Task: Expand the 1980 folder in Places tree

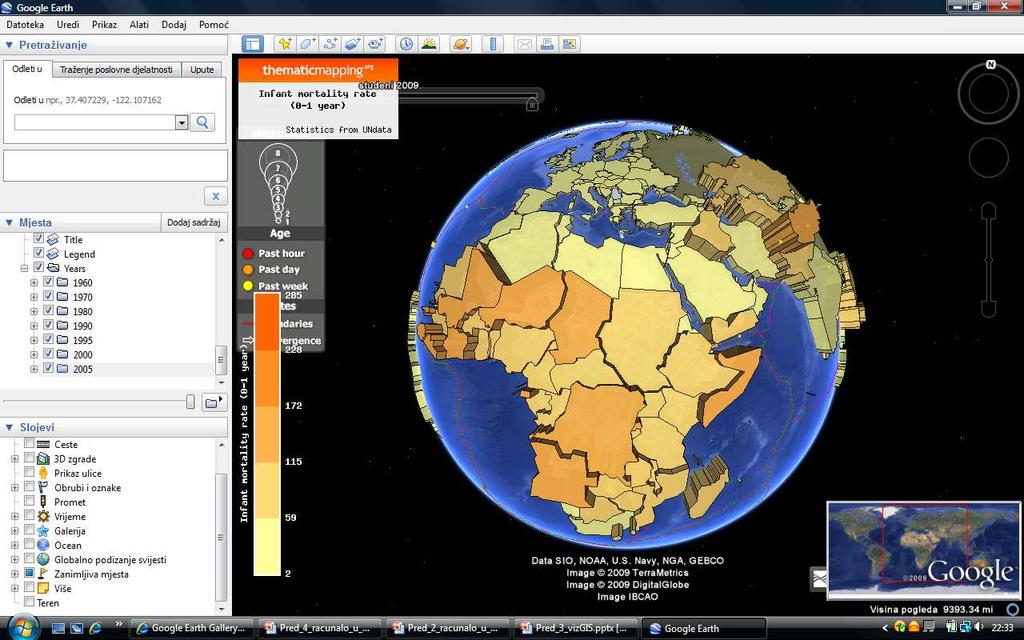Action: click(33, 312)
